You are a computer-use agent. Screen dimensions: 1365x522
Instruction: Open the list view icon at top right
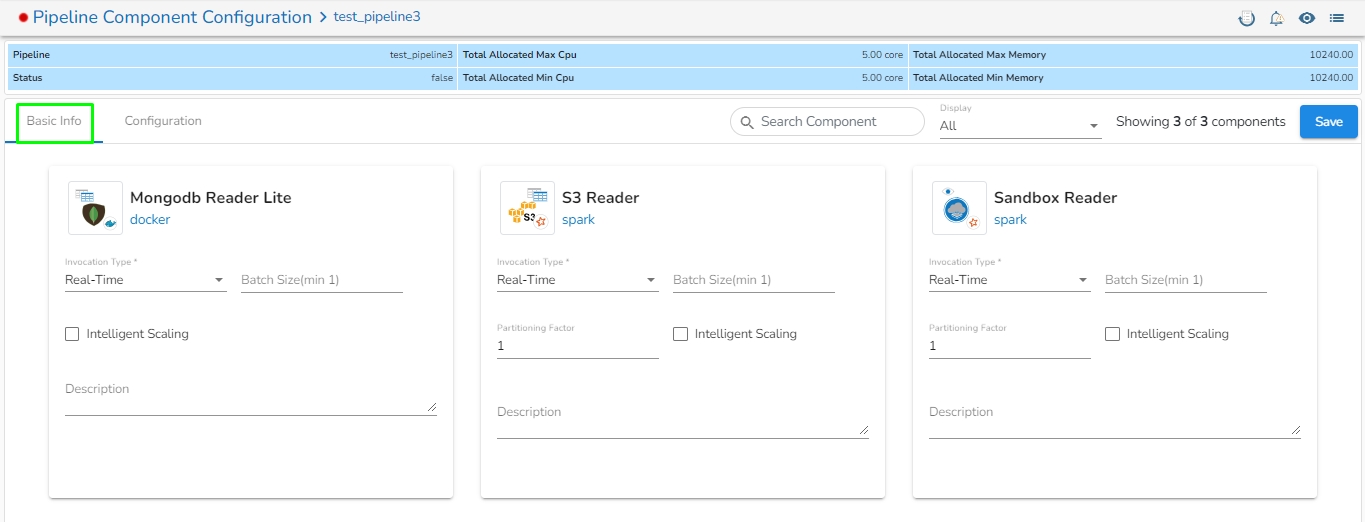1336,18
